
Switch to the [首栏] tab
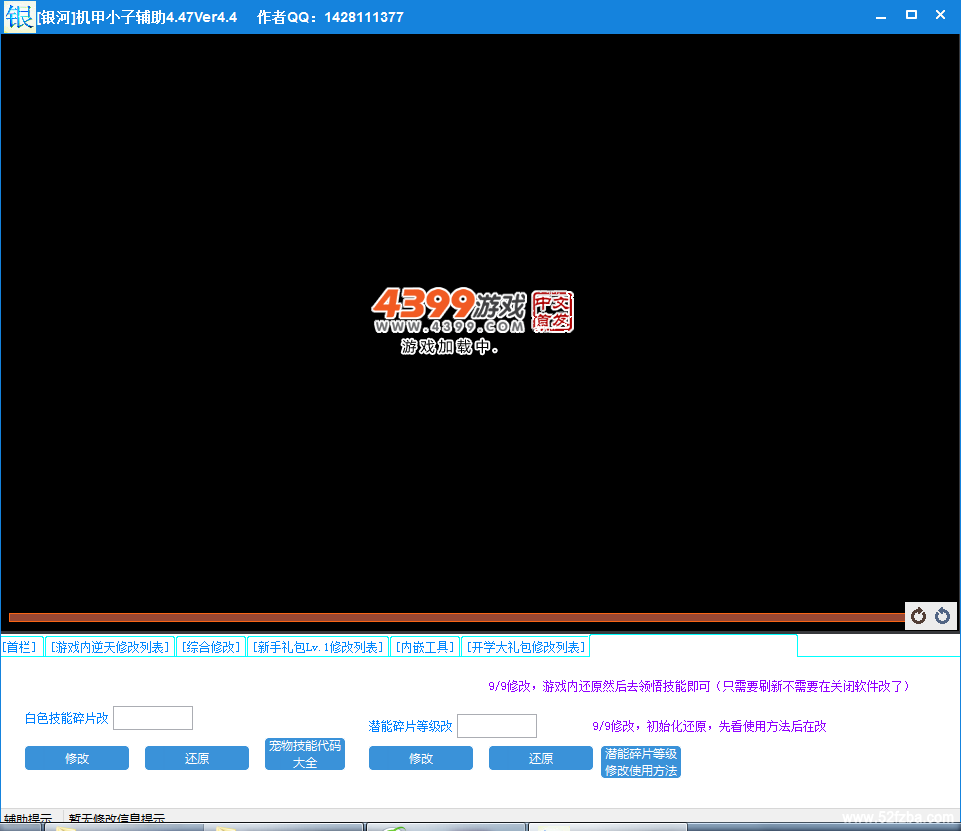click(x=20, y=647)
